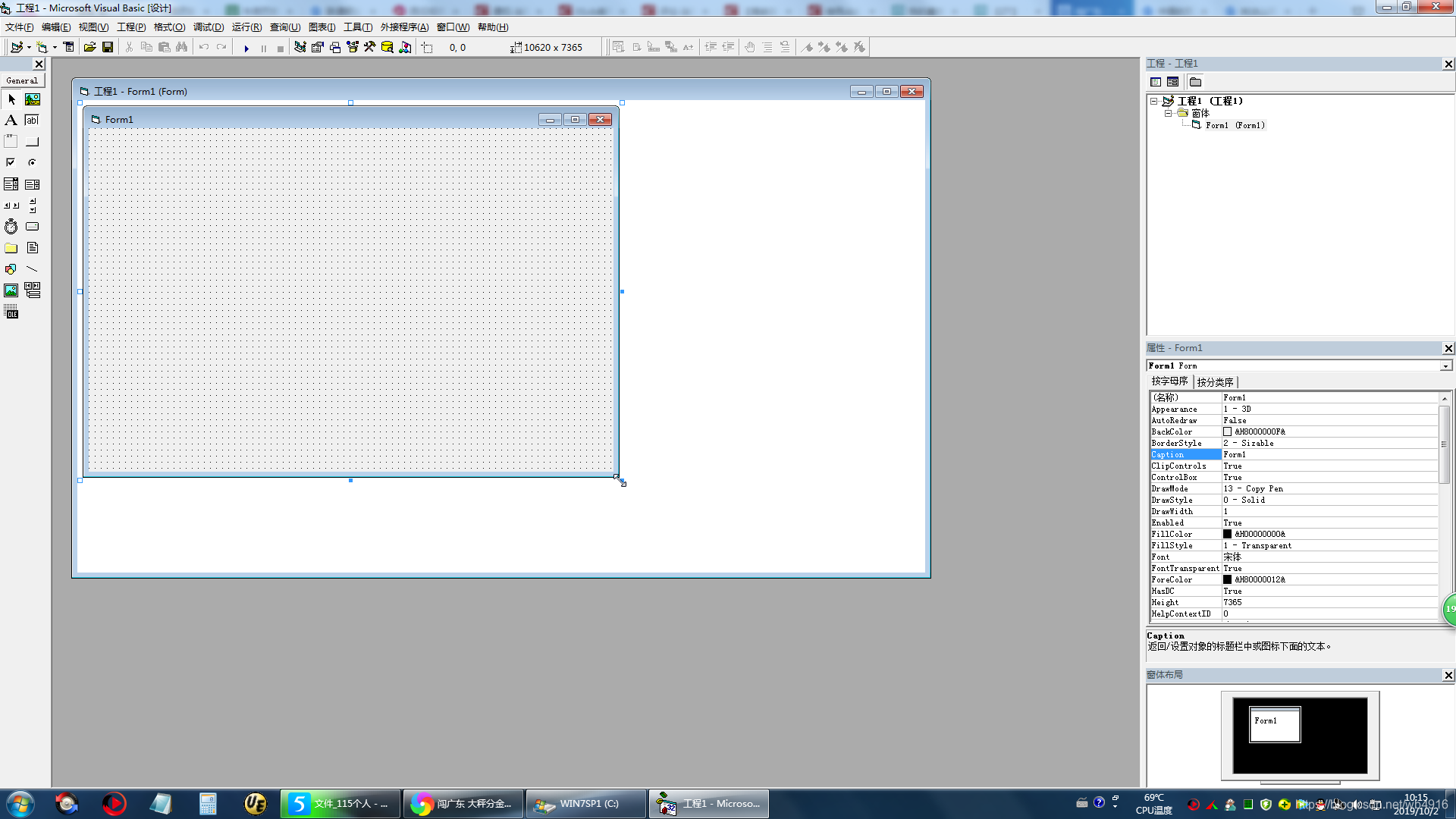Click the BackColor color swatch value
The image size is (1456, 819).
pyautogui.click(x=1227, y=431)
